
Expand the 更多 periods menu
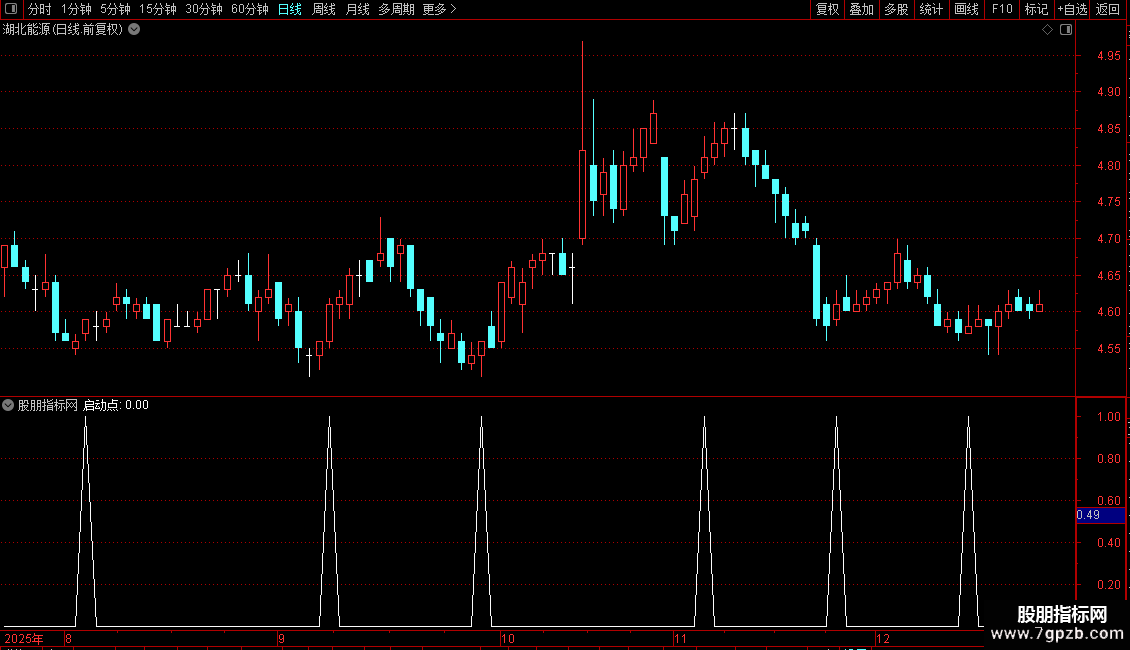click(440, 9)
